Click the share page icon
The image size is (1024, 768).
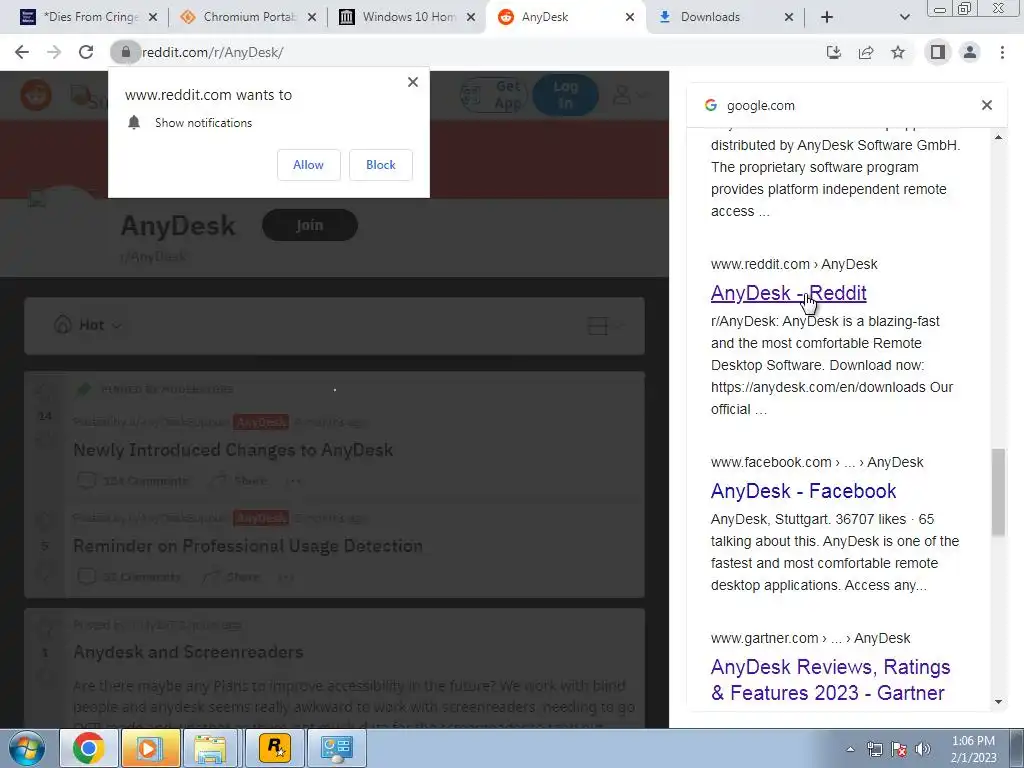click(866, 52)
